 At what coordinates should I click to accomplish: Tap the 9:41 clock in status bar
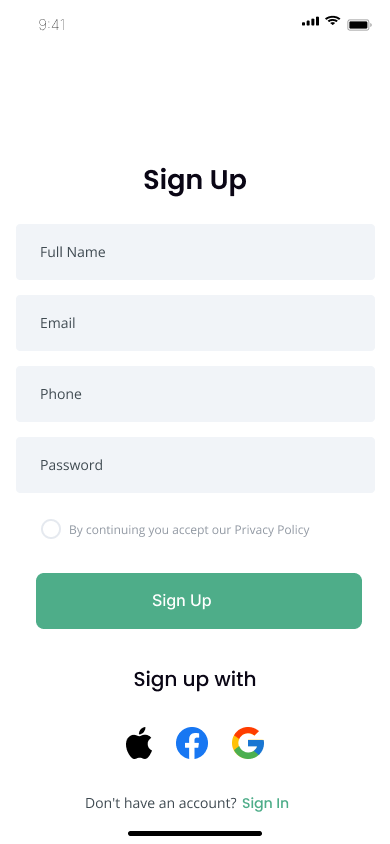[x=52, y=25]
